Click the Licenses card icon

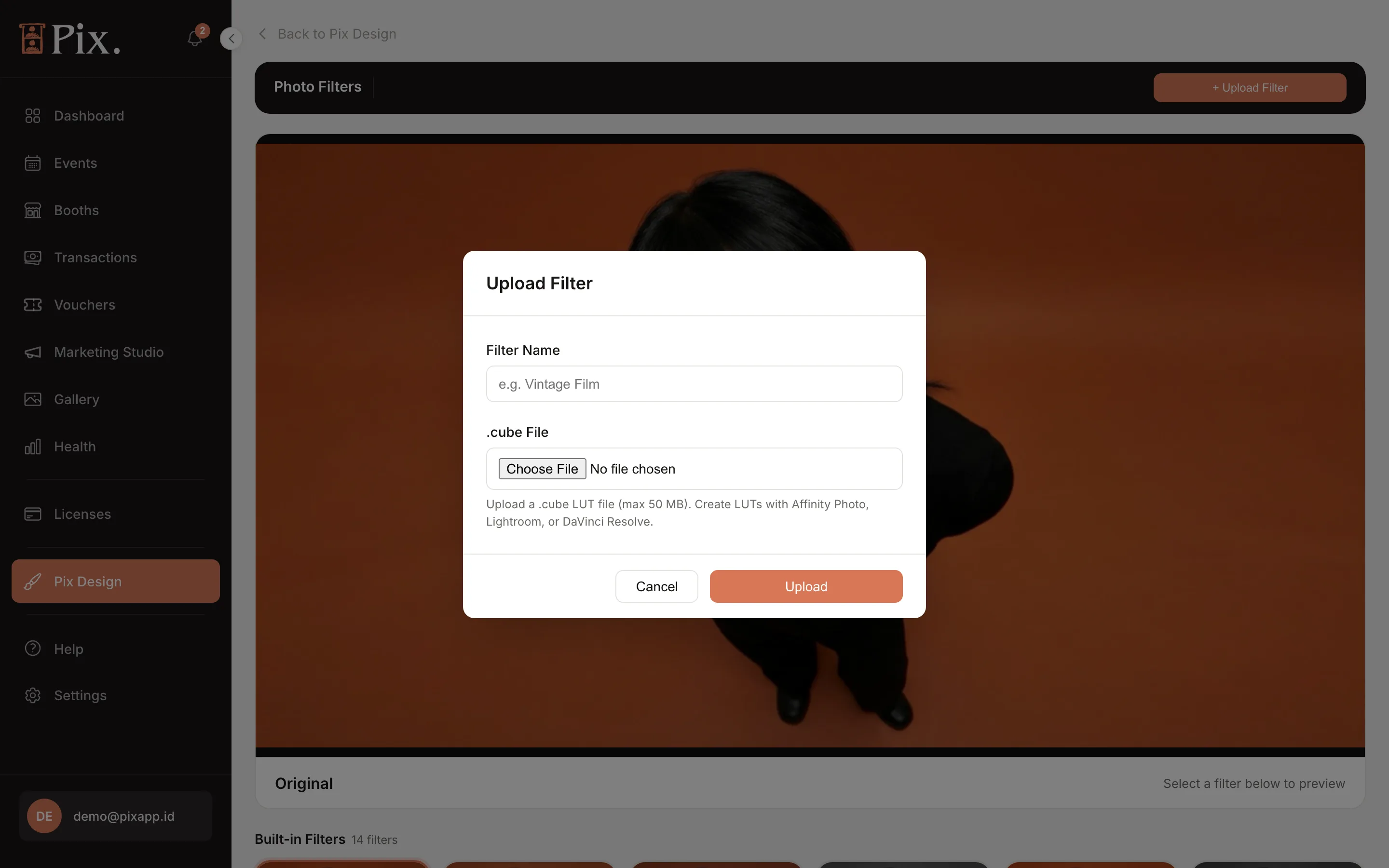pos(33,514)
